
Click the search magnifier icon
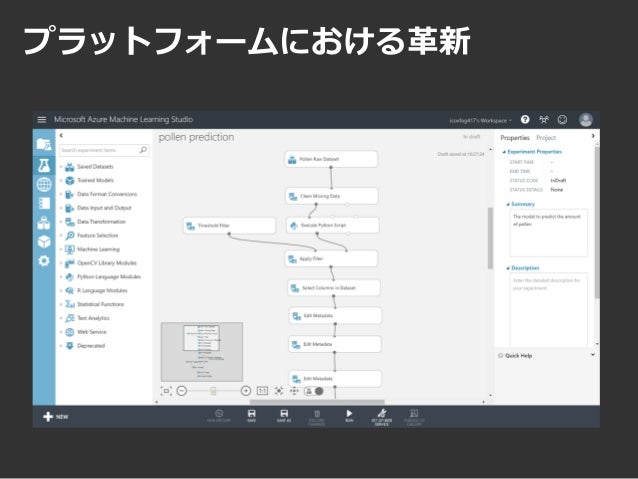(x=143, y=150)
